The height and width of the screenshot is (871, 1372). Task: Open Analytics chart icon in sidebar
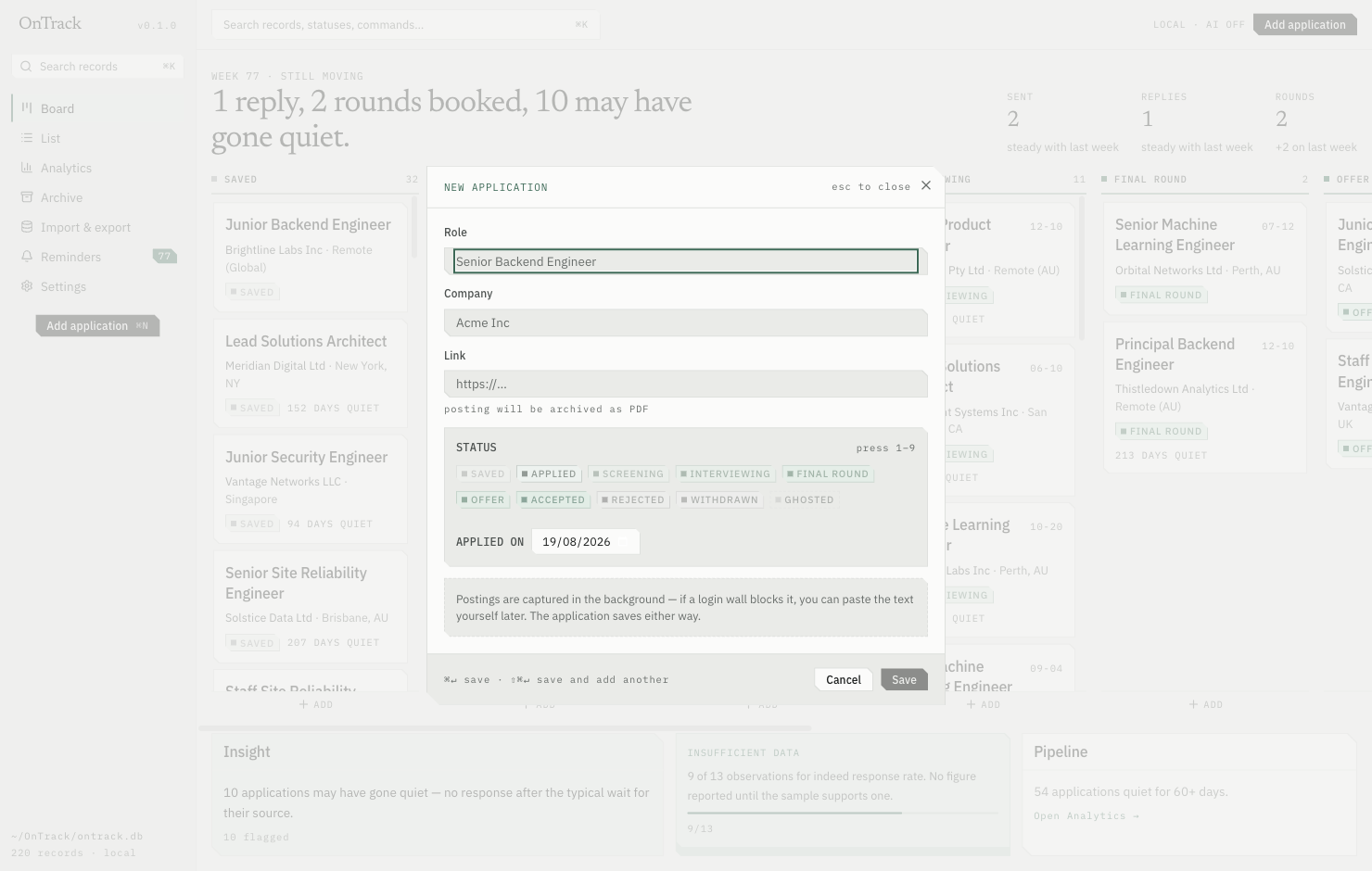coord(27,168)
